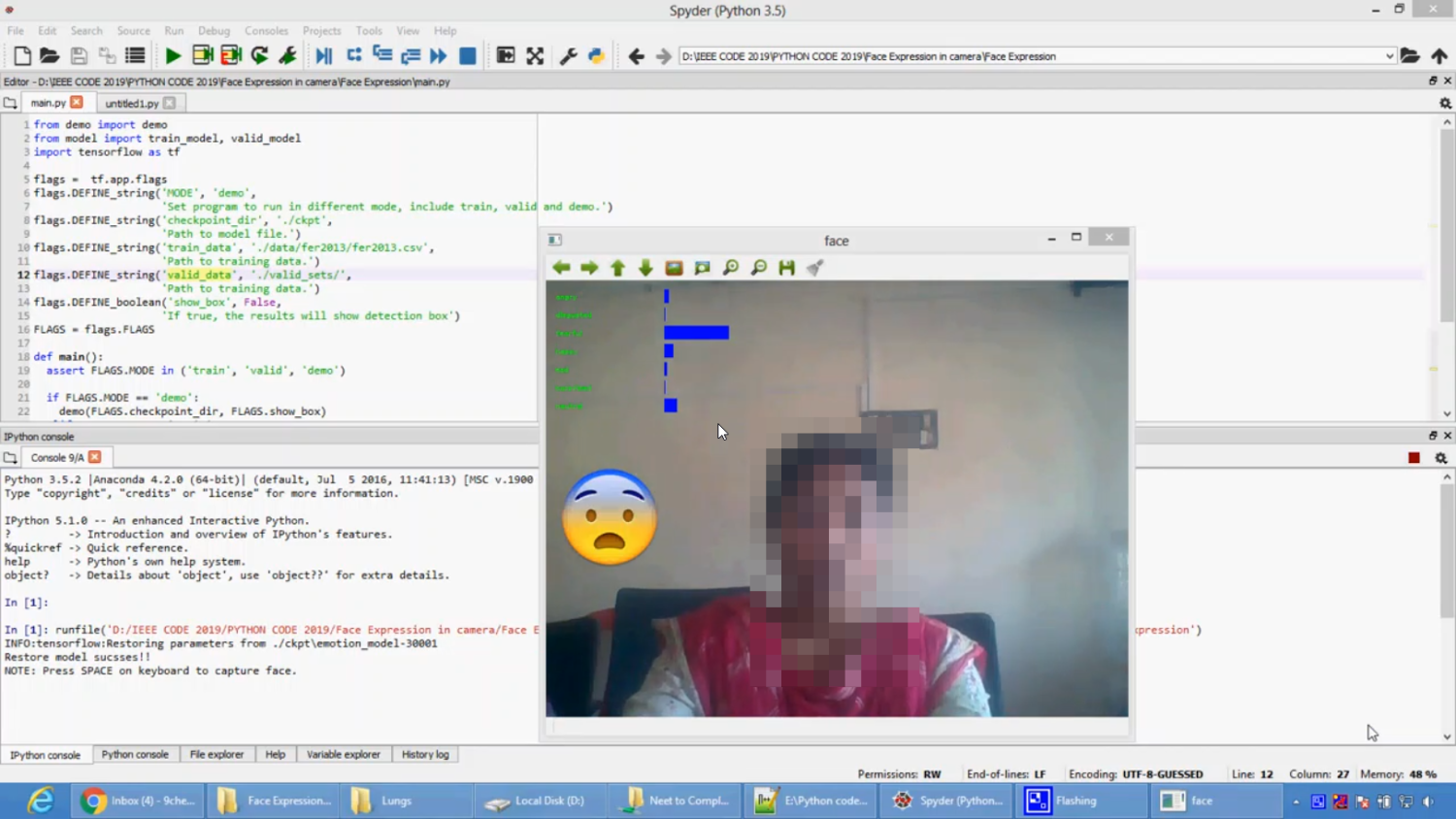Close the Console 9/A tab
1456x819 pixels.
coord(95,457)
